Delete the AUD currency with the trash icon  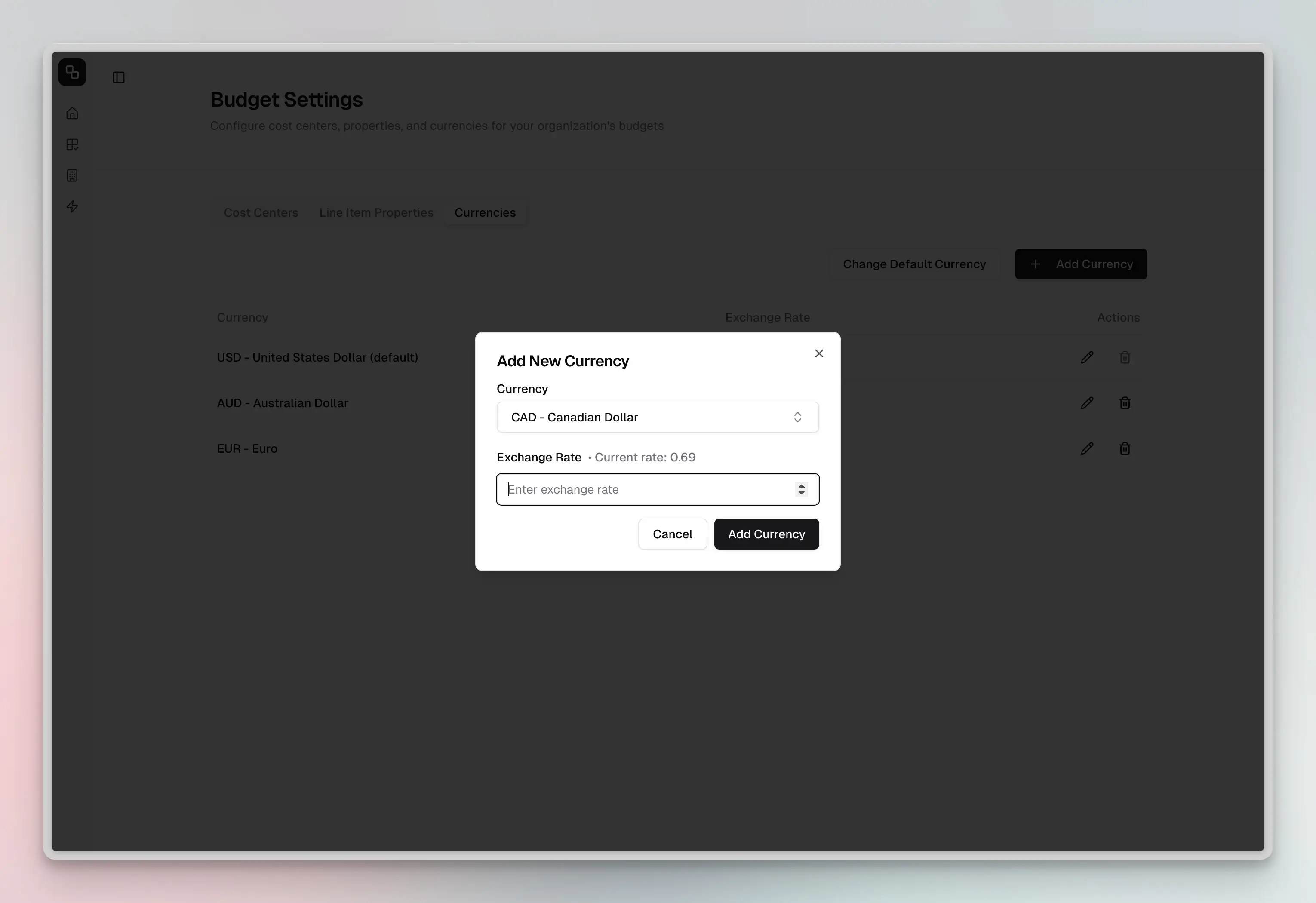(x=1125, y=402)
